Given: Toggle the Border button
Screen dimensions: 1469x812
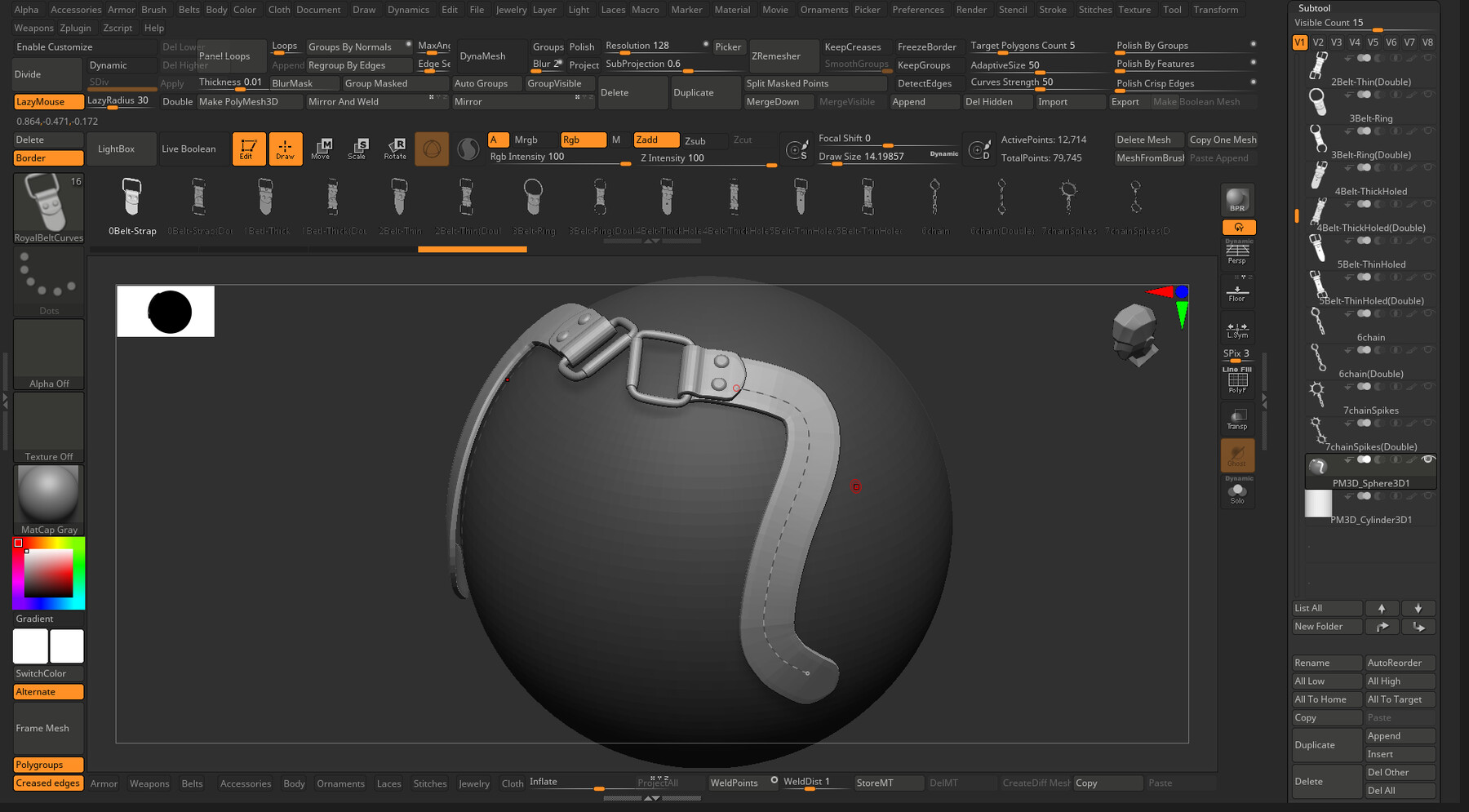Looking at the screenshot, I should pos(49,158).
